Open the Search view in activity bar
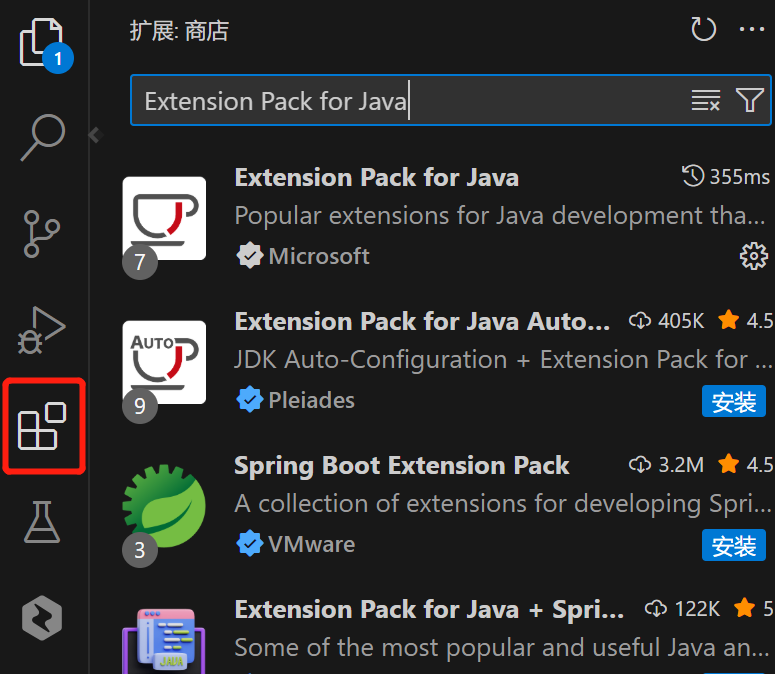This screenshot has height=674, width=775. point(42,137)
